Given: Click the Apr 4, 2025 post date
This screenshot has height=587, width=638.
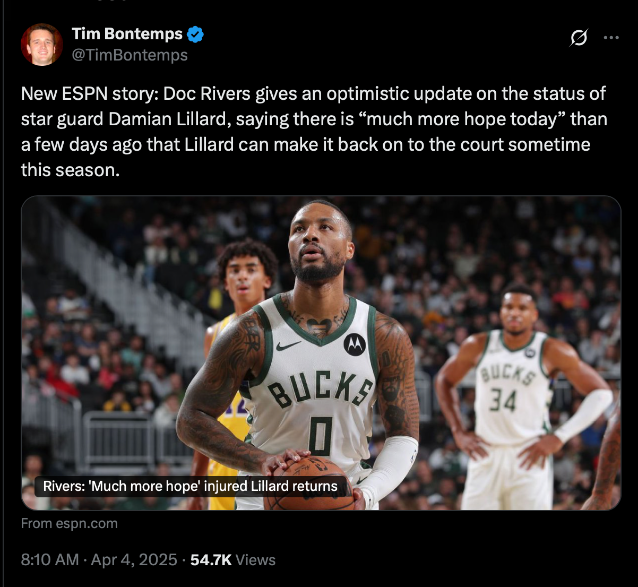Looking at the screenshot, I should coord(134,560).
